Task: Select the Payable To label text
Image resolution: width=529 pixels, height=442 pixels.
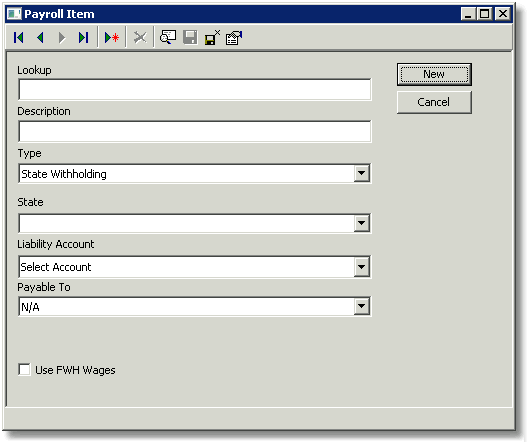Action: coord(44,287)
